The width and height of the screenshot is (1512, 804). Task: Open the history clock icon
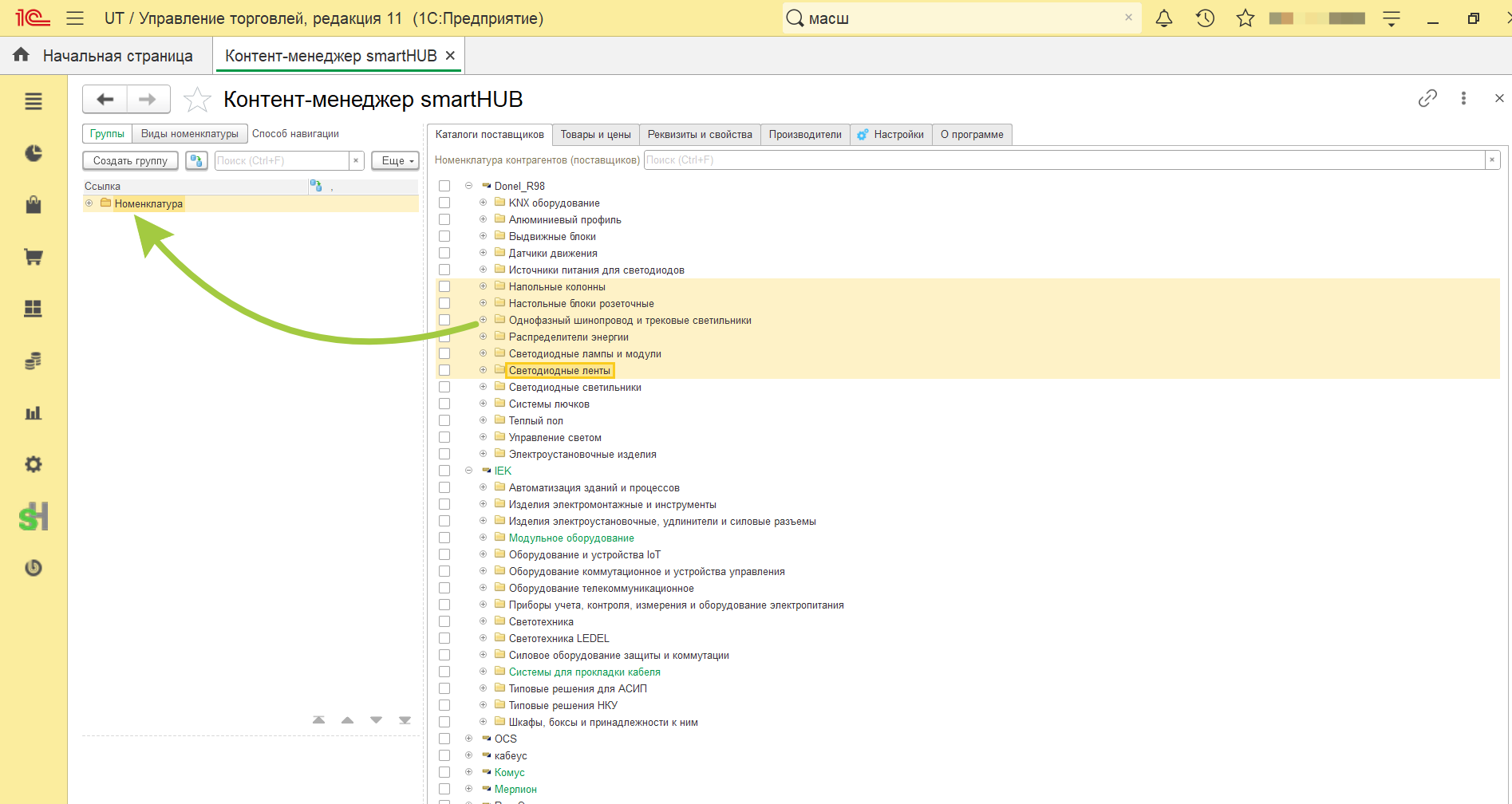pyautogui.click(x=1205, y=18)
